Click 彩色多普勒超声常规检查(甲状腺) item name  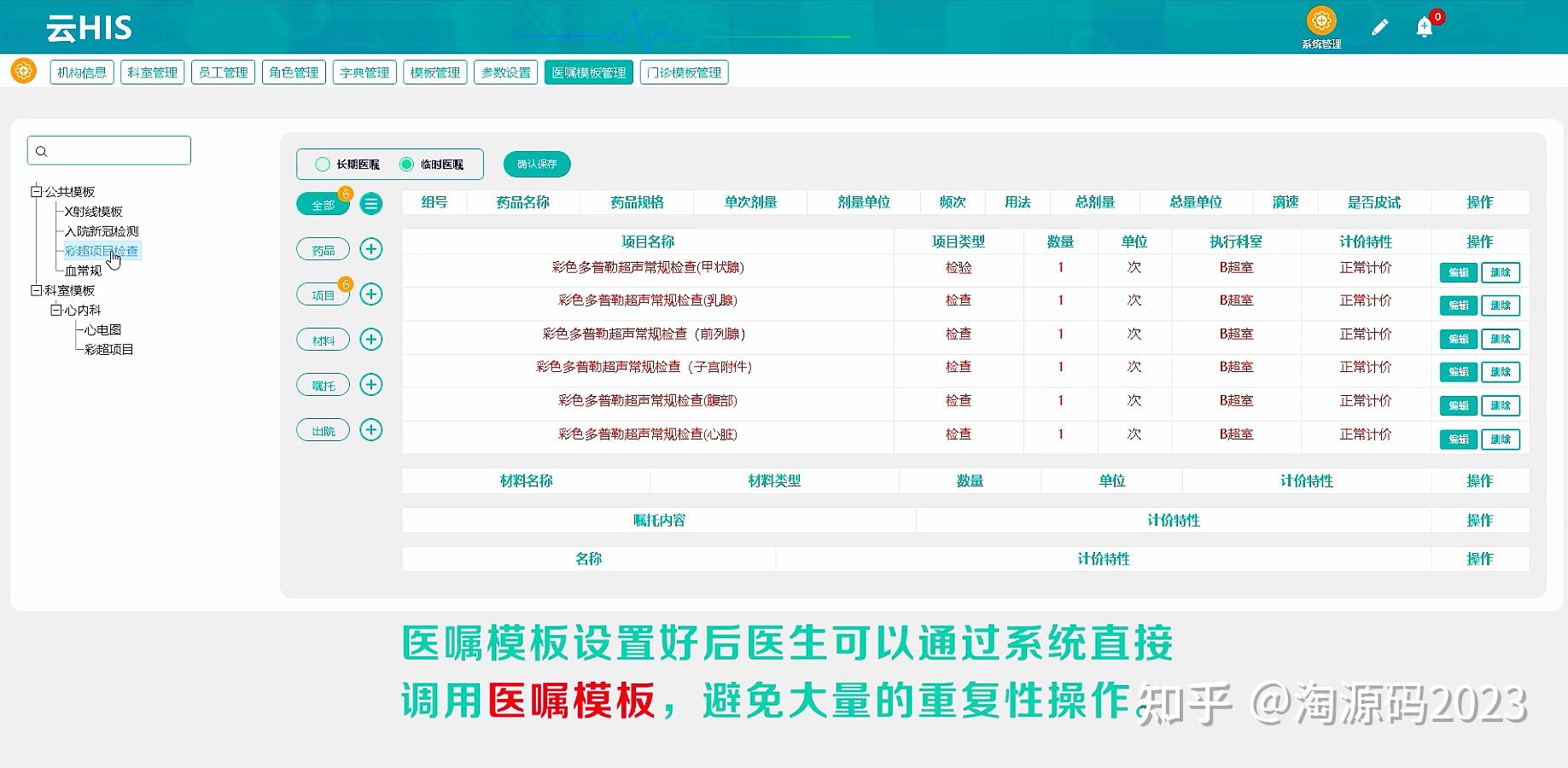(648, 268)
